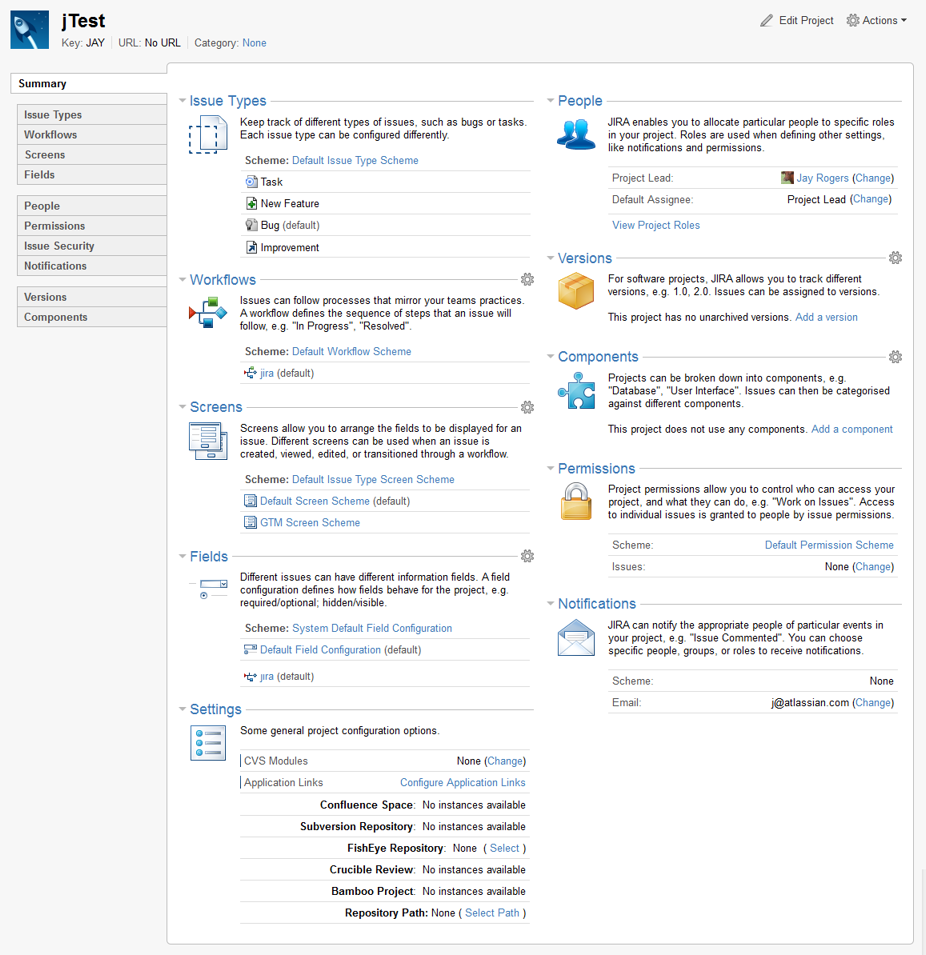The width and height of the screenshot is (926, 955).
Task: Click the Bug issue type icon
Action: pyautogui.click(x=251, y=225)
